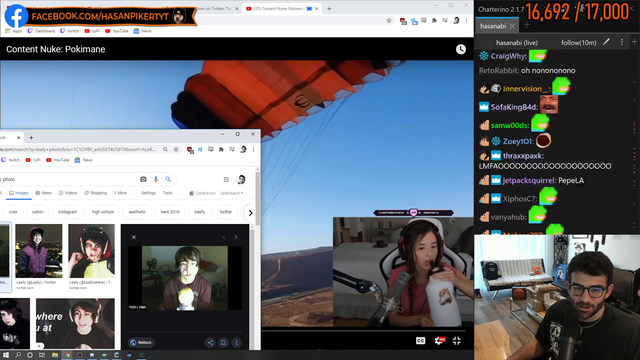This screenshot has height=360, width=640.
Task: Exit fullscreen on the video player
Action: click(x=457, y=341)
